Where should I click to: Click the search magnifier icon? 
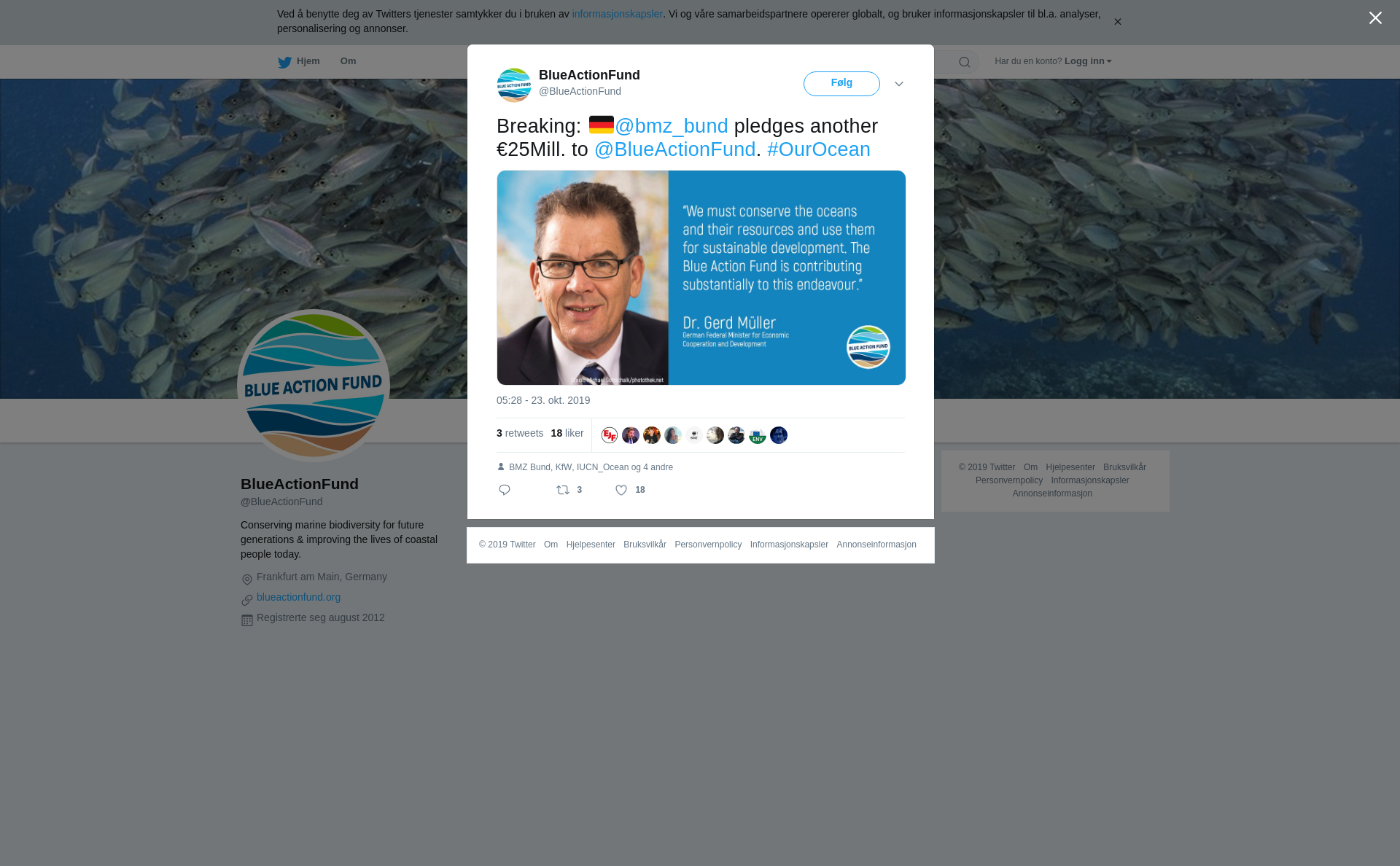point(965,62)
